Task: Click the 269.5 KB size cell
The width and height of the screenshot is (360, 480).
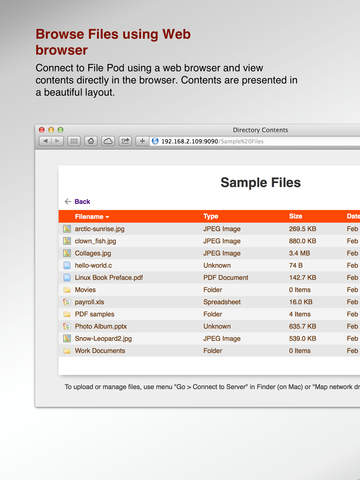Action: (x=302, y=229)
